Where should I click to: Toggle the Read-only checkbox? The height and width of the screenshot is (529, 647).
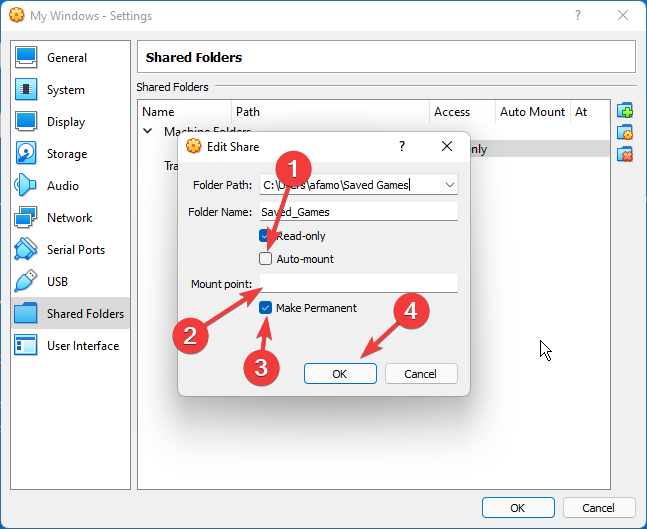(x=264, y=236)
